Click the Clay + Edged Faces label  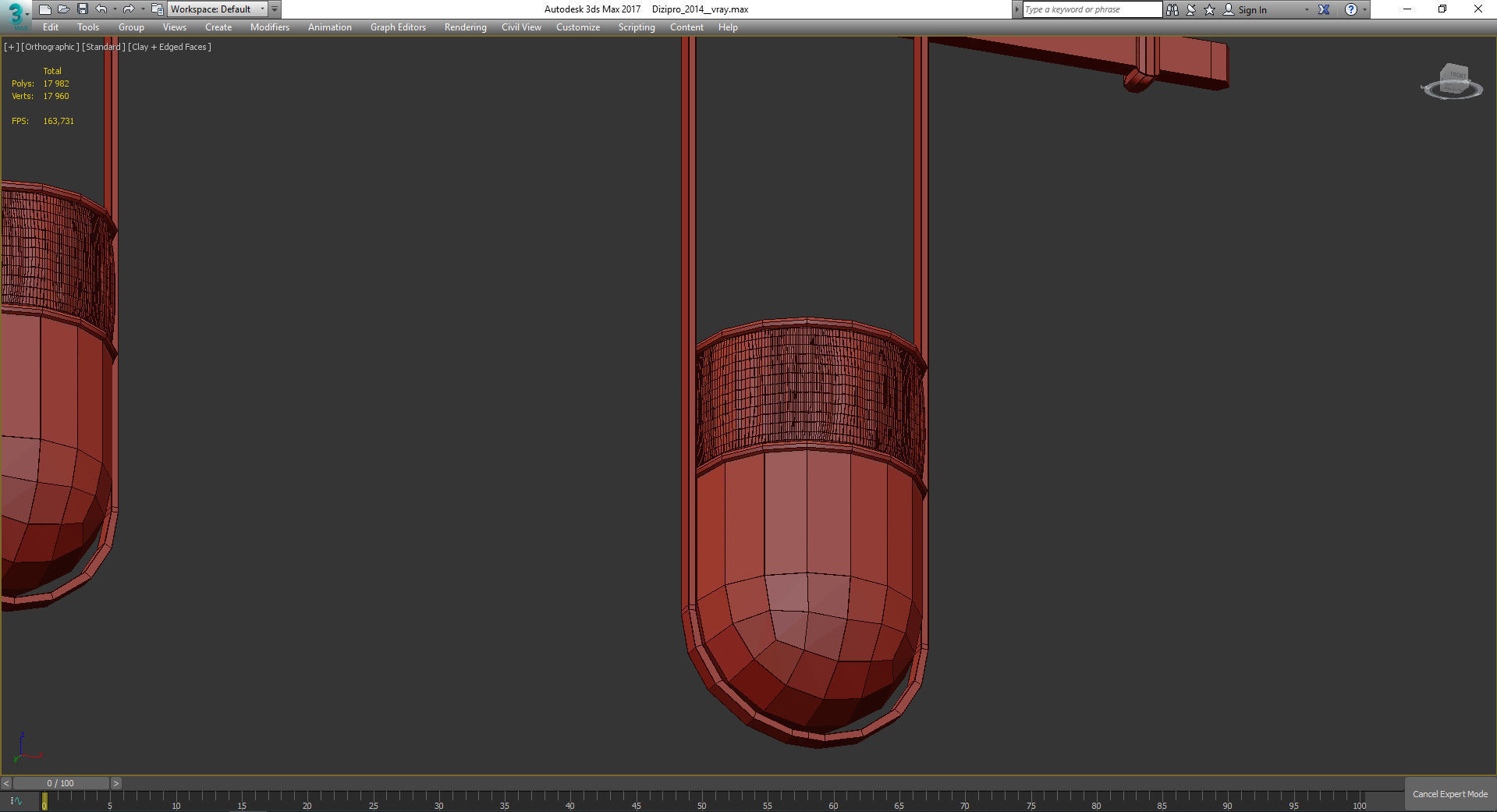169,47
